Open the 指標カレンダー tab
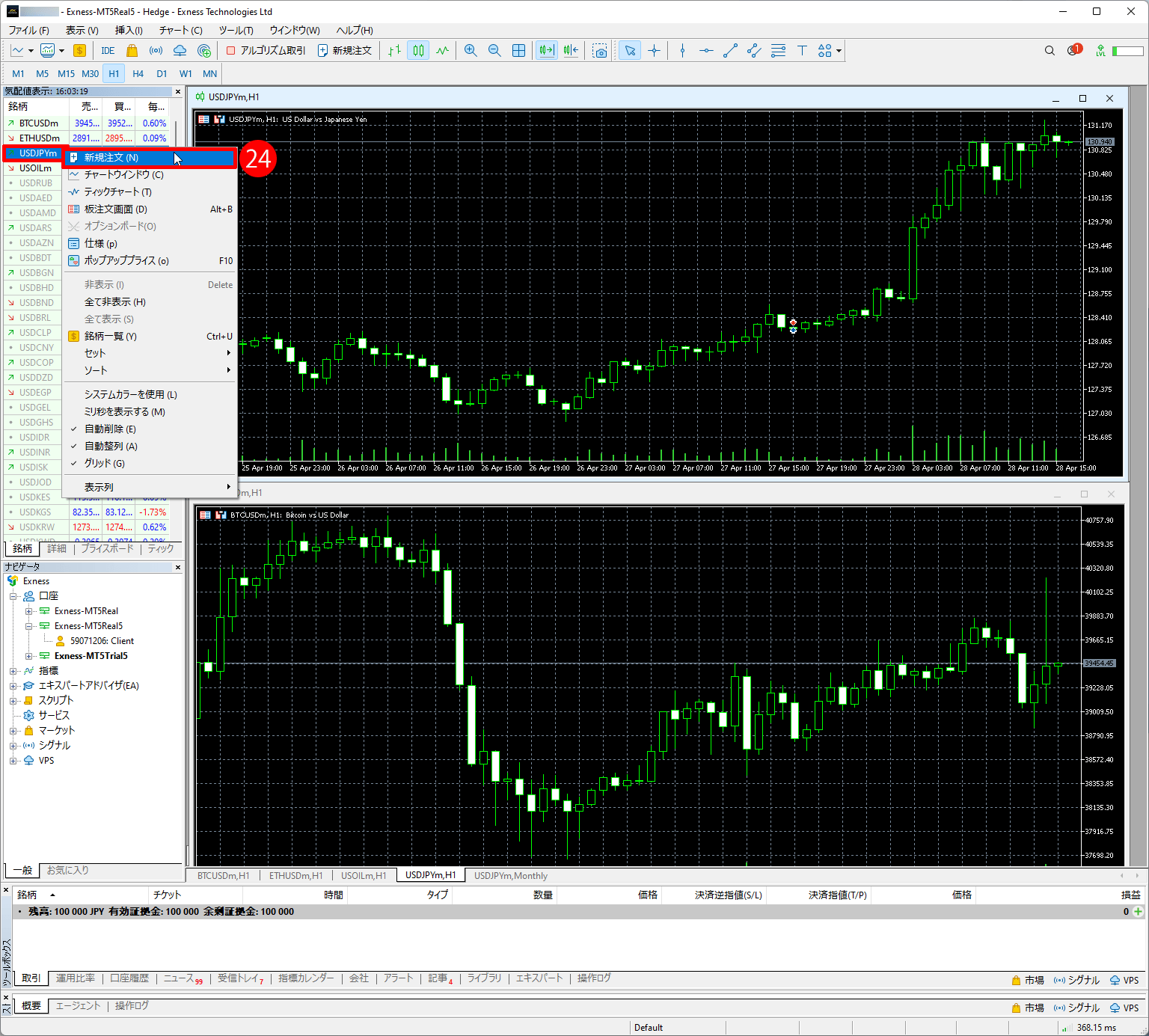 click(306, 978)
